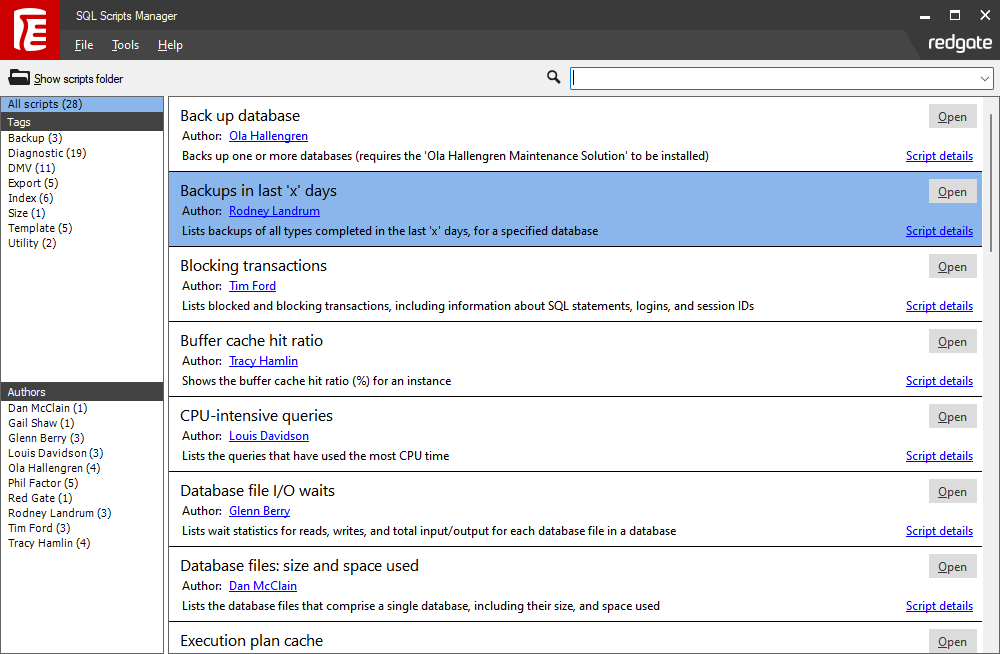Filter by the Size (1) tag
1000x654 pixels.
[x=27, y=213]
